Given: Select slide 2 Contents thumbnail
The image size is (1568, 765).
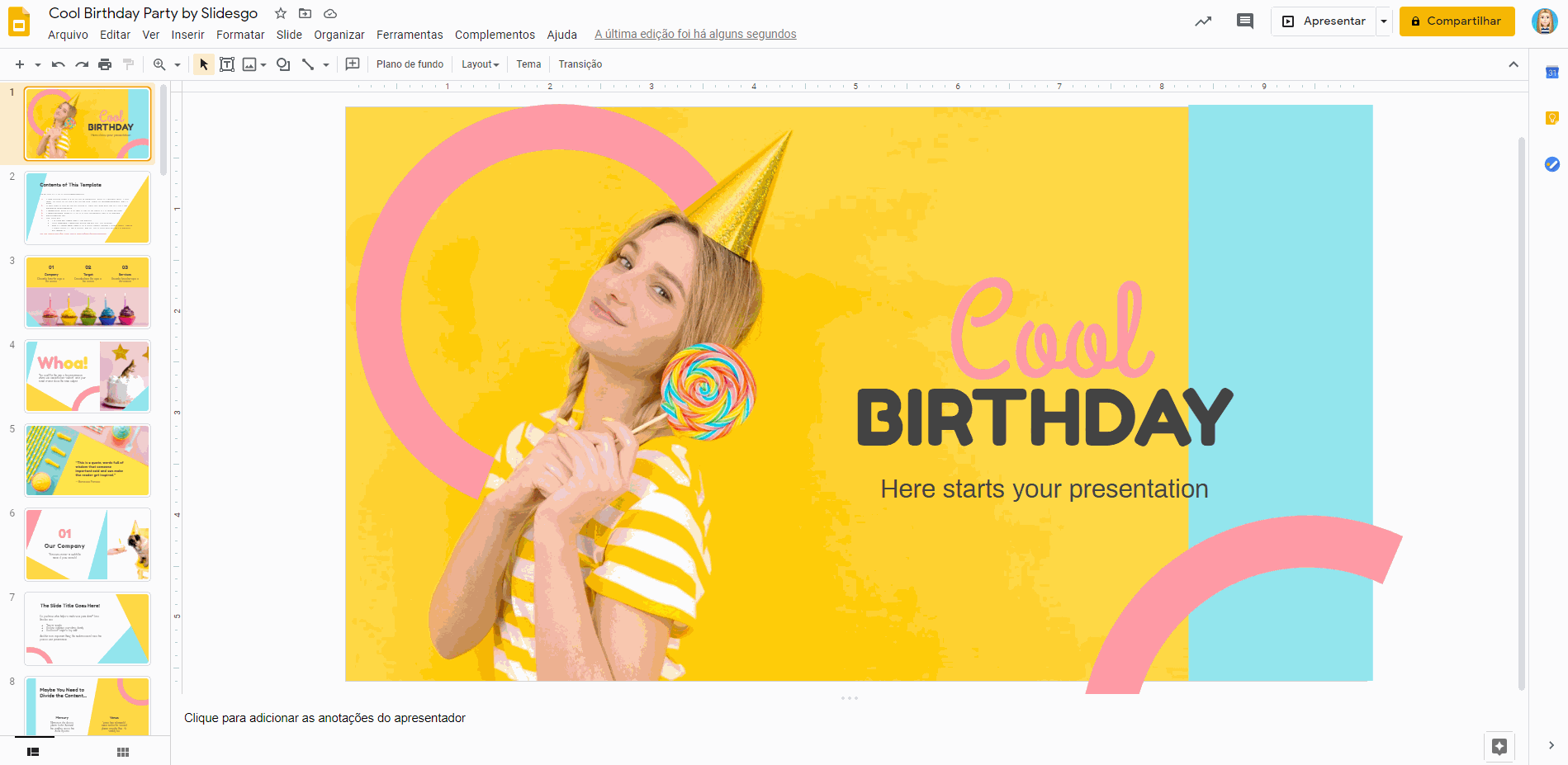Looking at the screenshot, I should [88, 208].
